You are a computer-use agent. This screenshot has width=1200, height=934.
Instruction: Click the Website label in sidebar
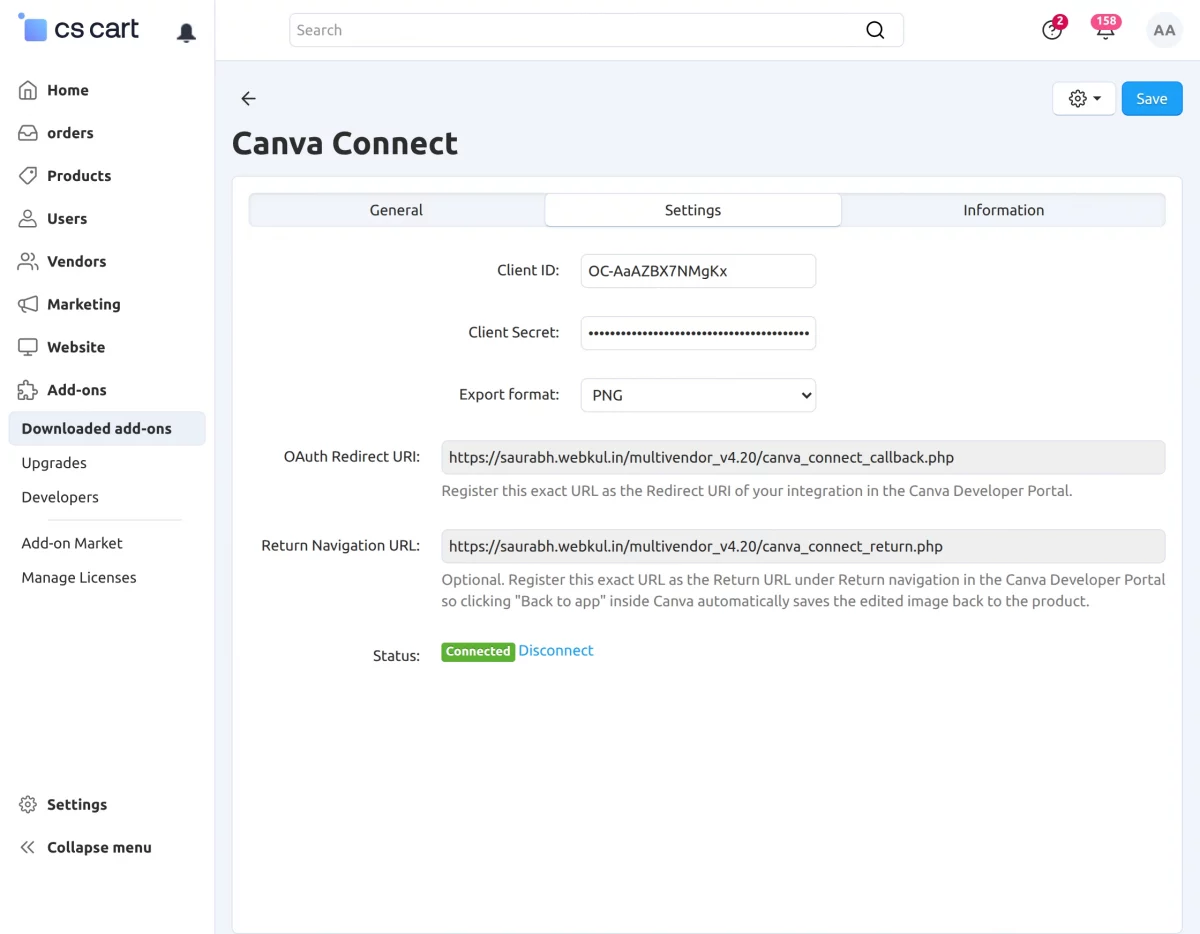coord(76,347)
